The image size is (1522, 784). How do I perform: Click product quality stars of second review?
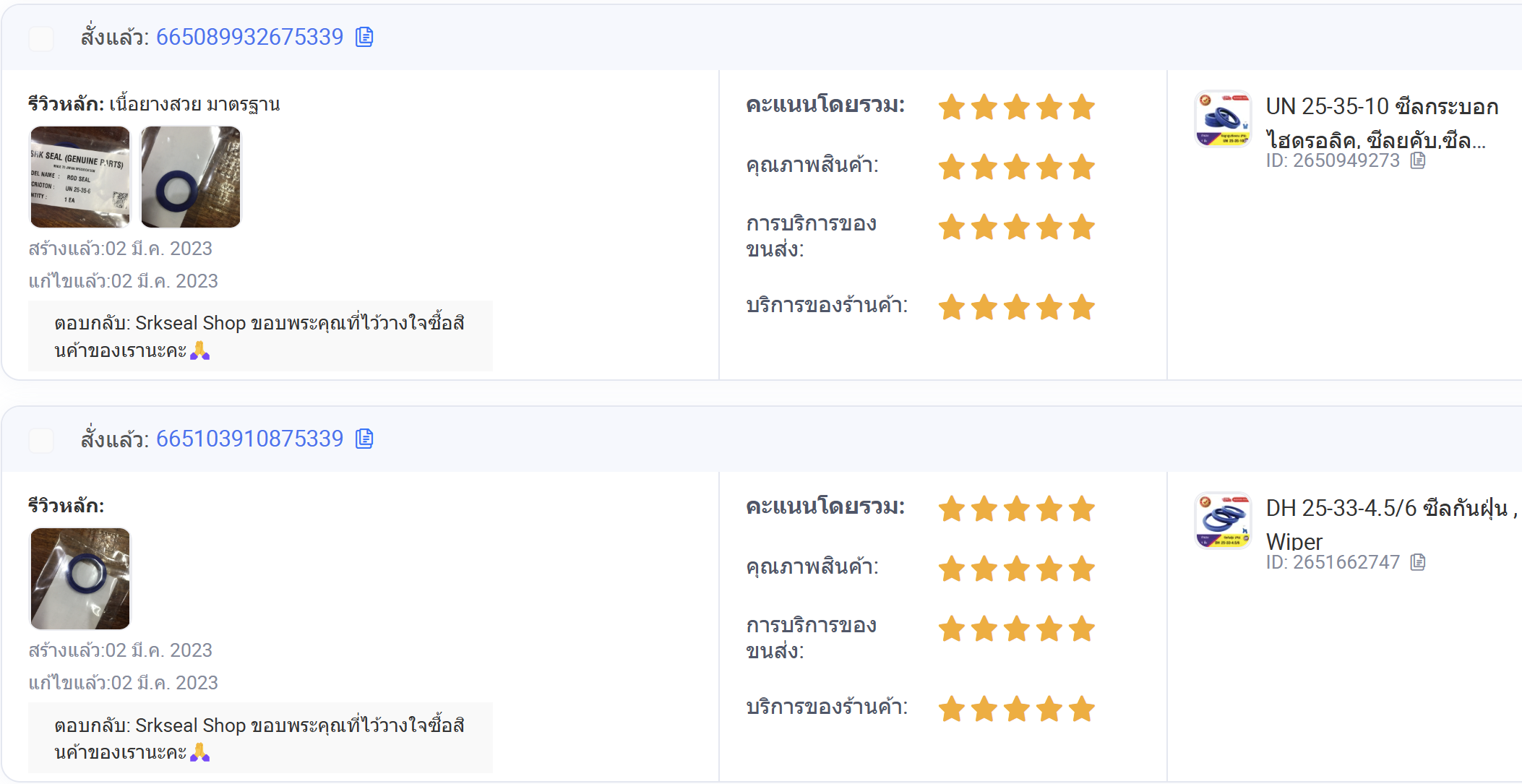1017,569
